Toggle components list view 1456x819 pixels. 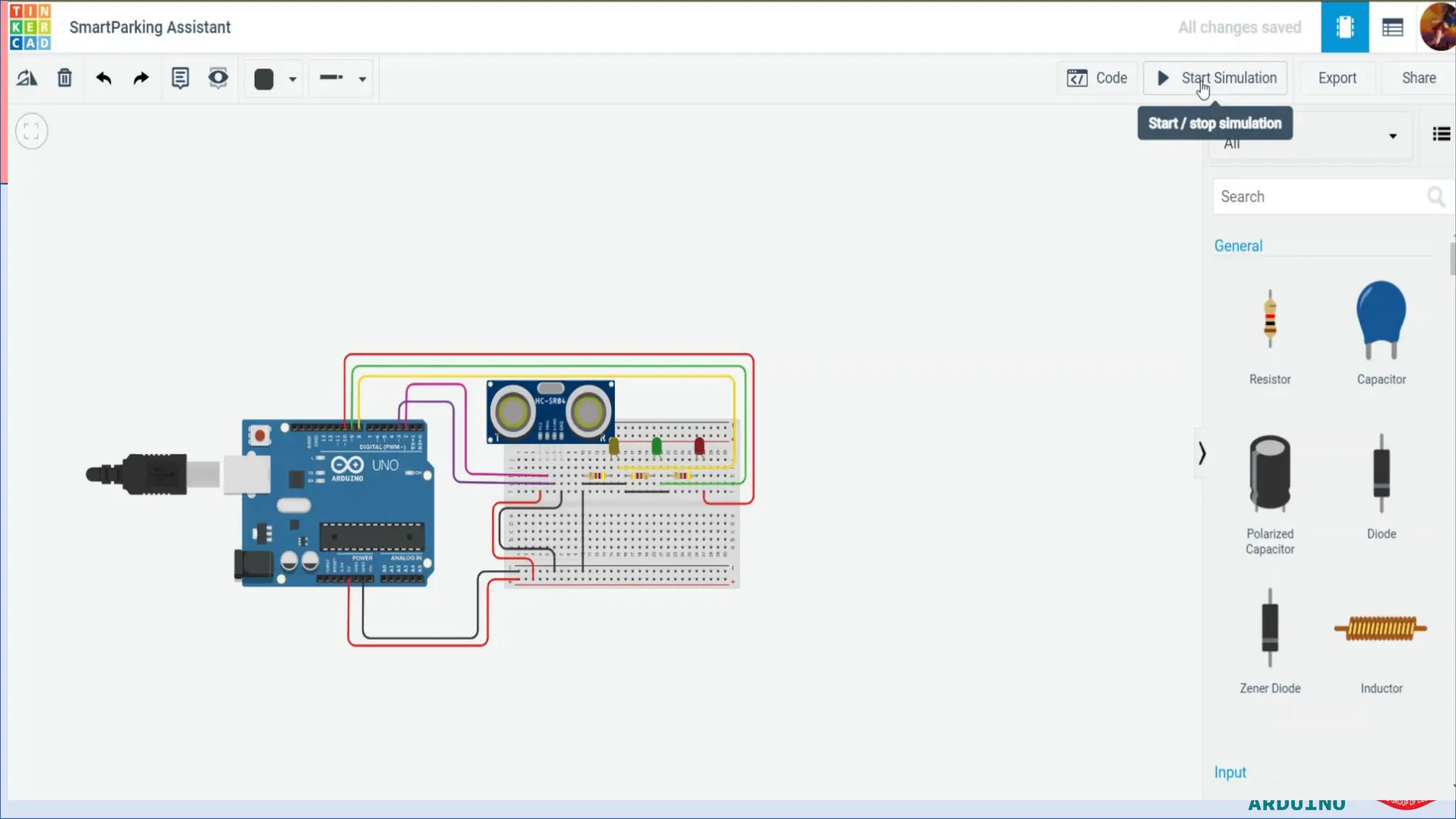[x=1441, y=134]
